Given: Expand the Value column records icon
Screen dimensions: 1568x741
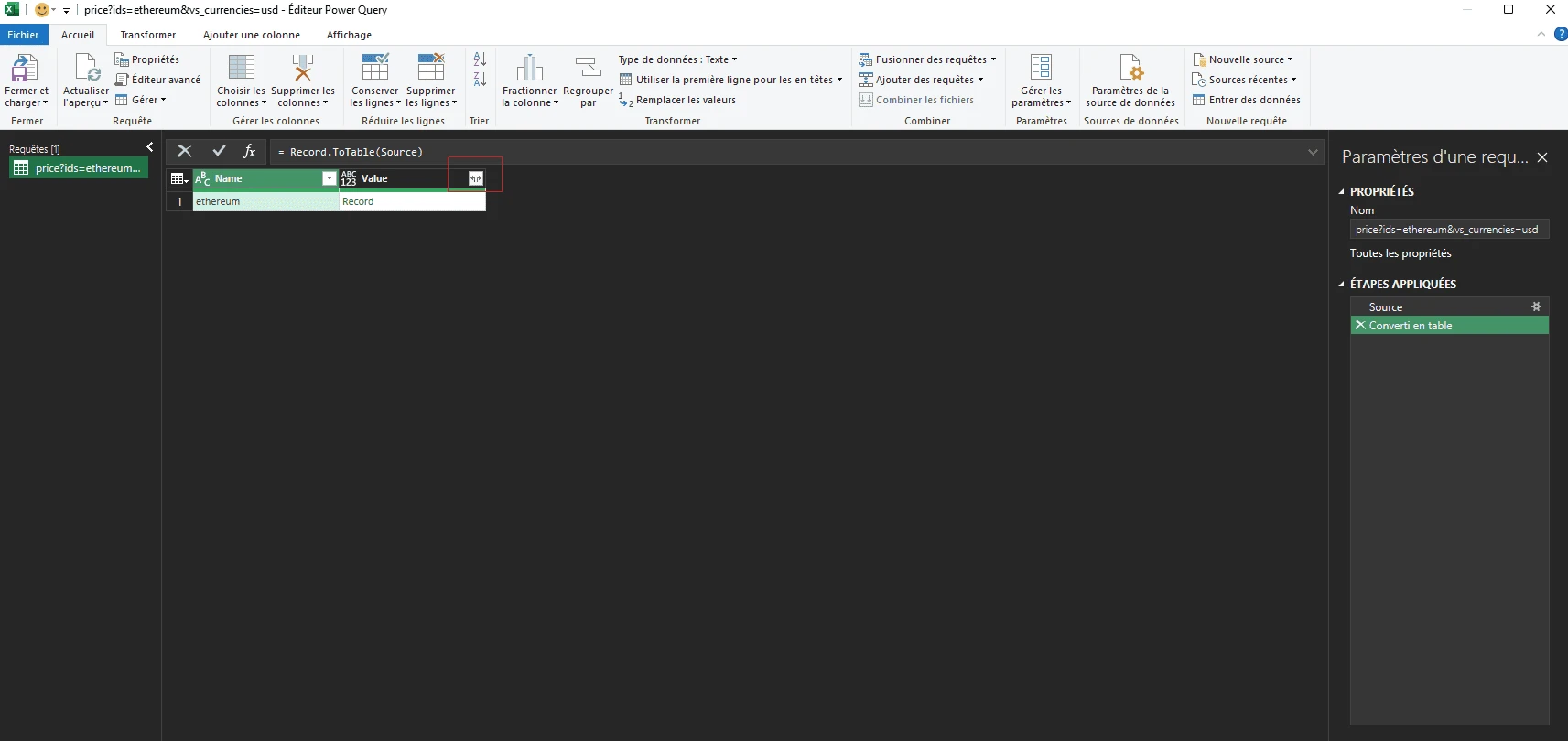Looking at the screenshot, I should [475, 178].
